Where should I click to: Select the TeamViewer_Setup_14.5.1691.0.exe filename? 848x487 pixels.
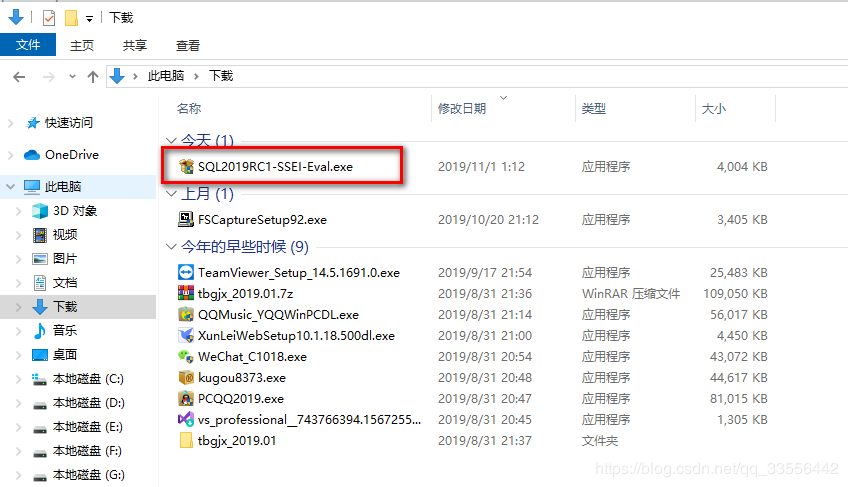[x=299, y=273]
